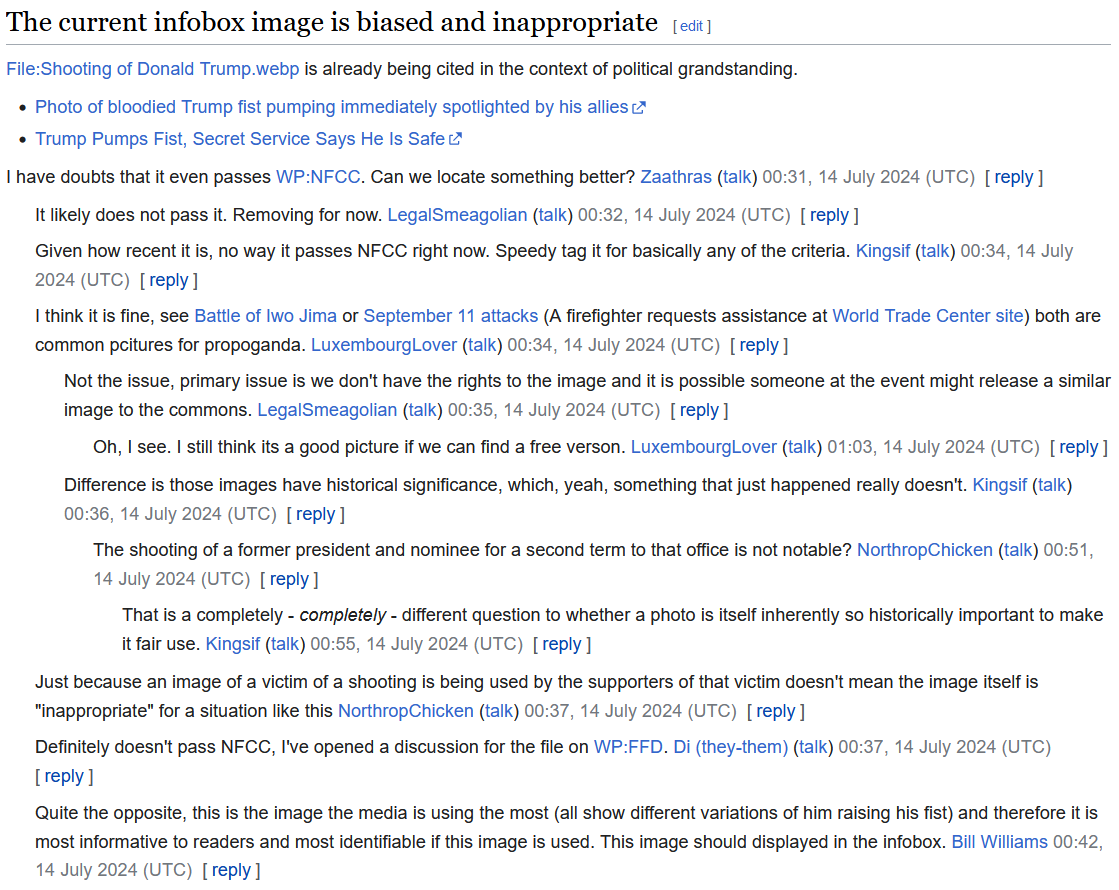The width and height of the screenshot is (1119, 890).
Task: Click the heading 'The current infobox image is biased and inappropriate'
Action: [x=332, y=23]
